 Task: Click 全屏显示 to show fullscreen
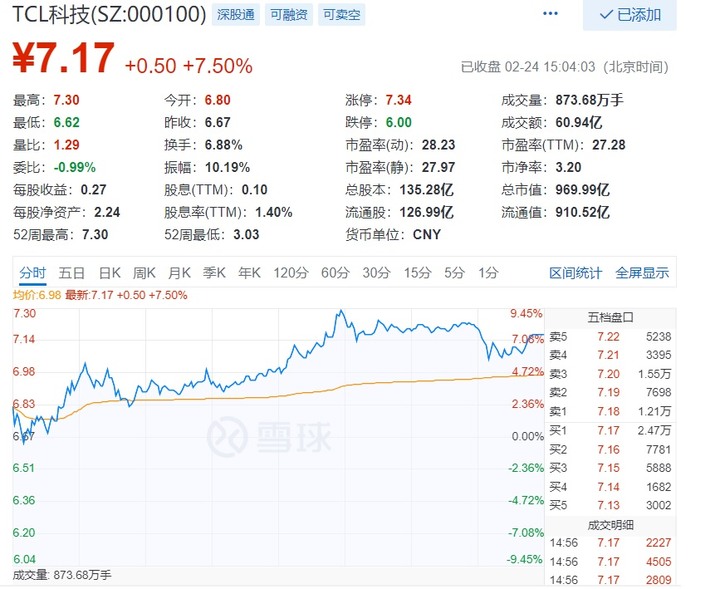642,273
